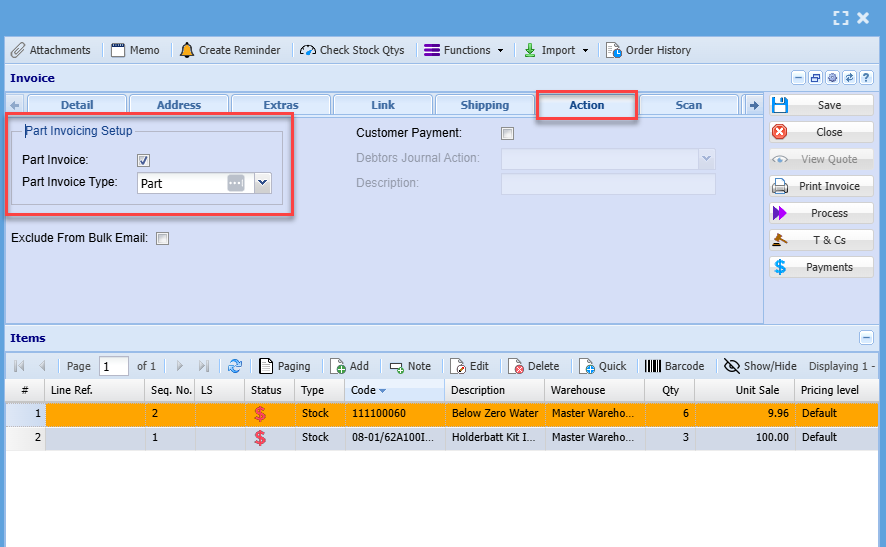Toggle Show/Hide columns
This screenshot has height=547, width=886.
click(761, 366)
